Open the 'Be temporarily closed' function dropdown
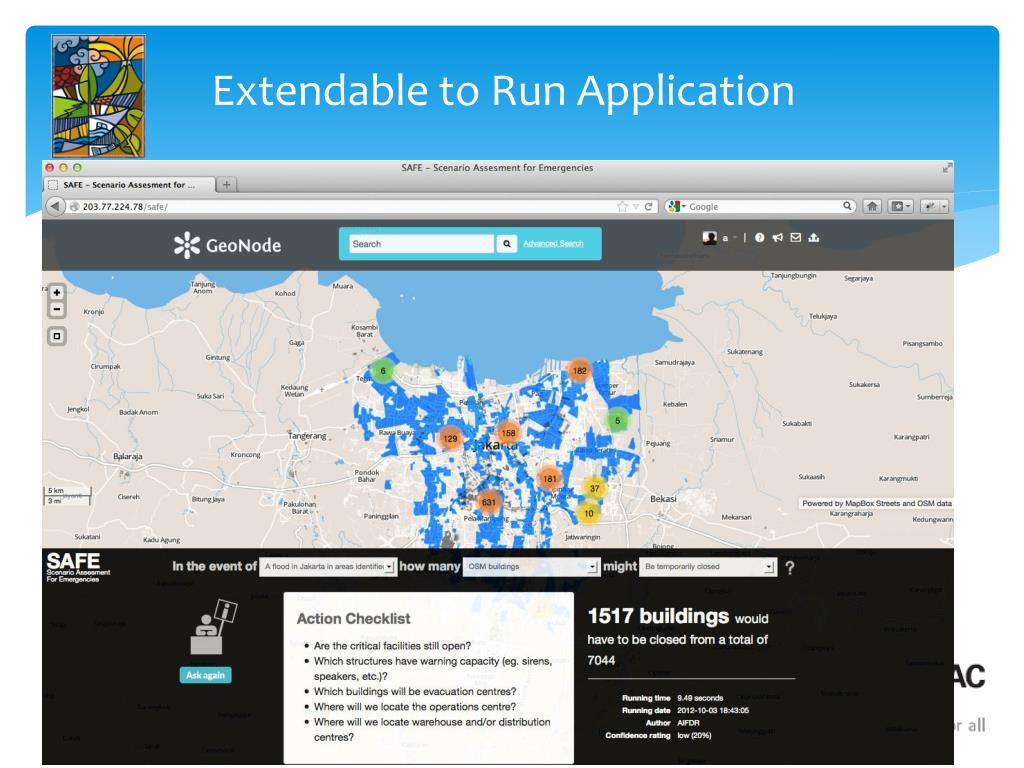Viewport: 1024px width, 768px height. coord(709,566)
